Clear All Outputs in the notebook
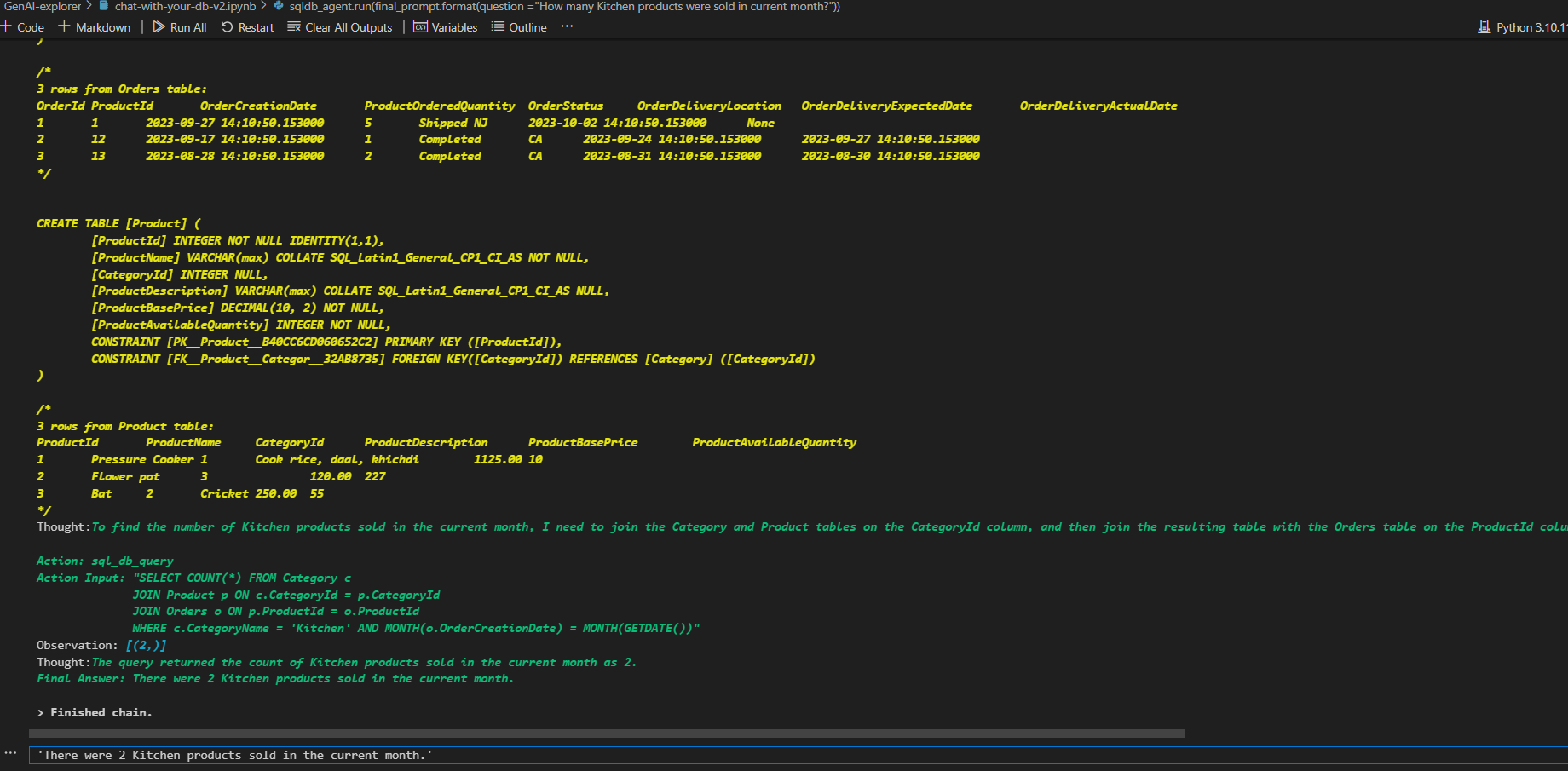The width and height of the screenshot is (1568, 771). (x=340, y=27)
